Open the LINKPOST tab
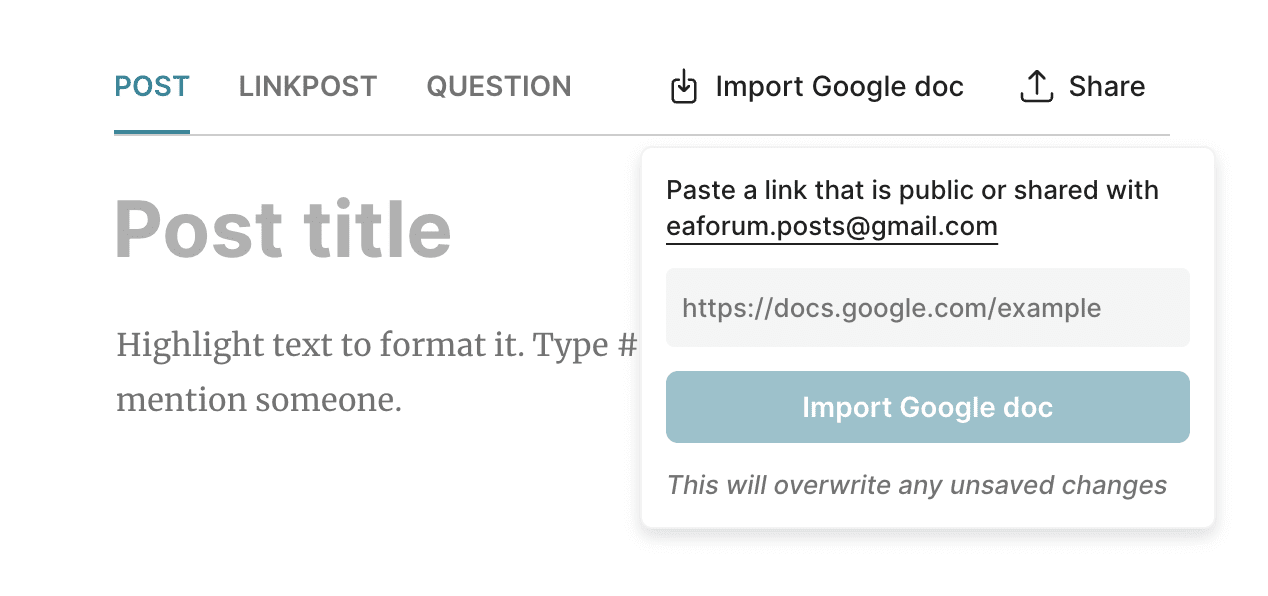The height and width of the screenshot is (596, 1268). [x=308, y=87]
